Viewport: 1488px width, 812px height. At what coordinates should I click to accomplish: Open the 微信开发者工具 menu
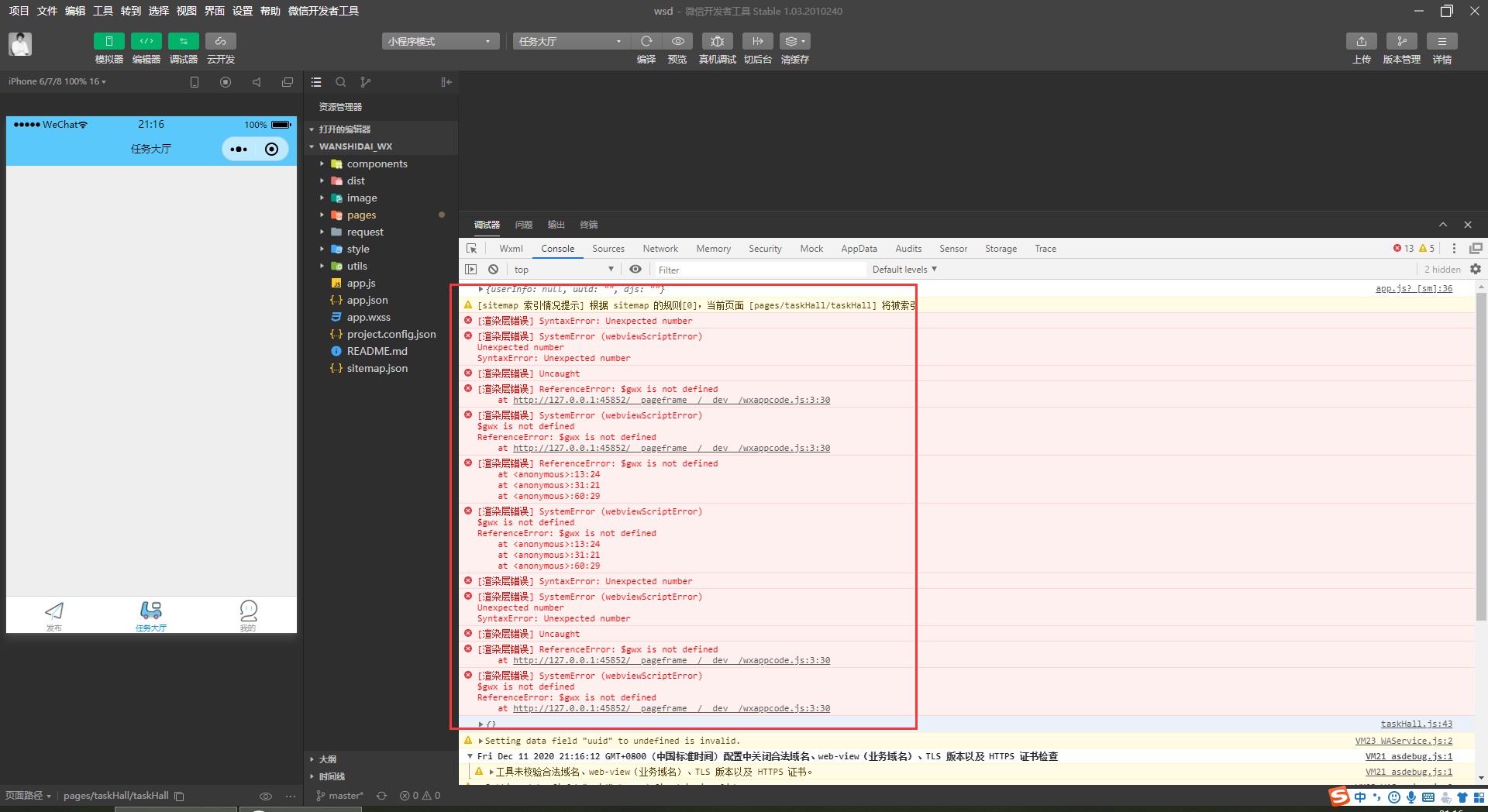coord(323,11)
